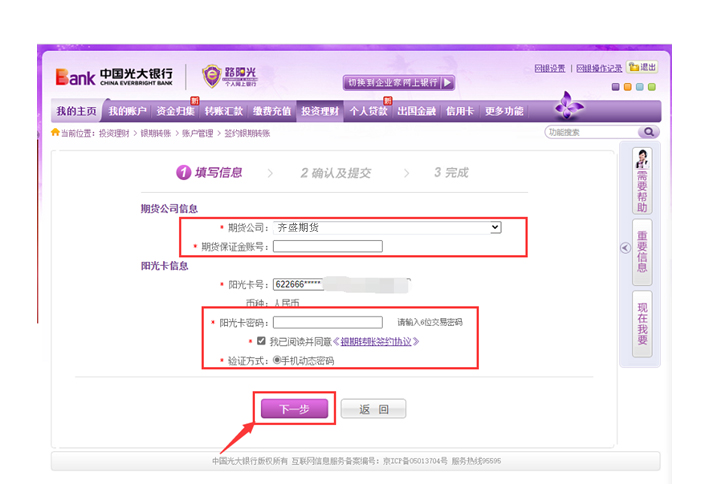Image resolution: width=720 pixels, height=484 pixels.
Task: Click 切换到企业客户网上银行 switch button
Action: [x=399, y=83]
